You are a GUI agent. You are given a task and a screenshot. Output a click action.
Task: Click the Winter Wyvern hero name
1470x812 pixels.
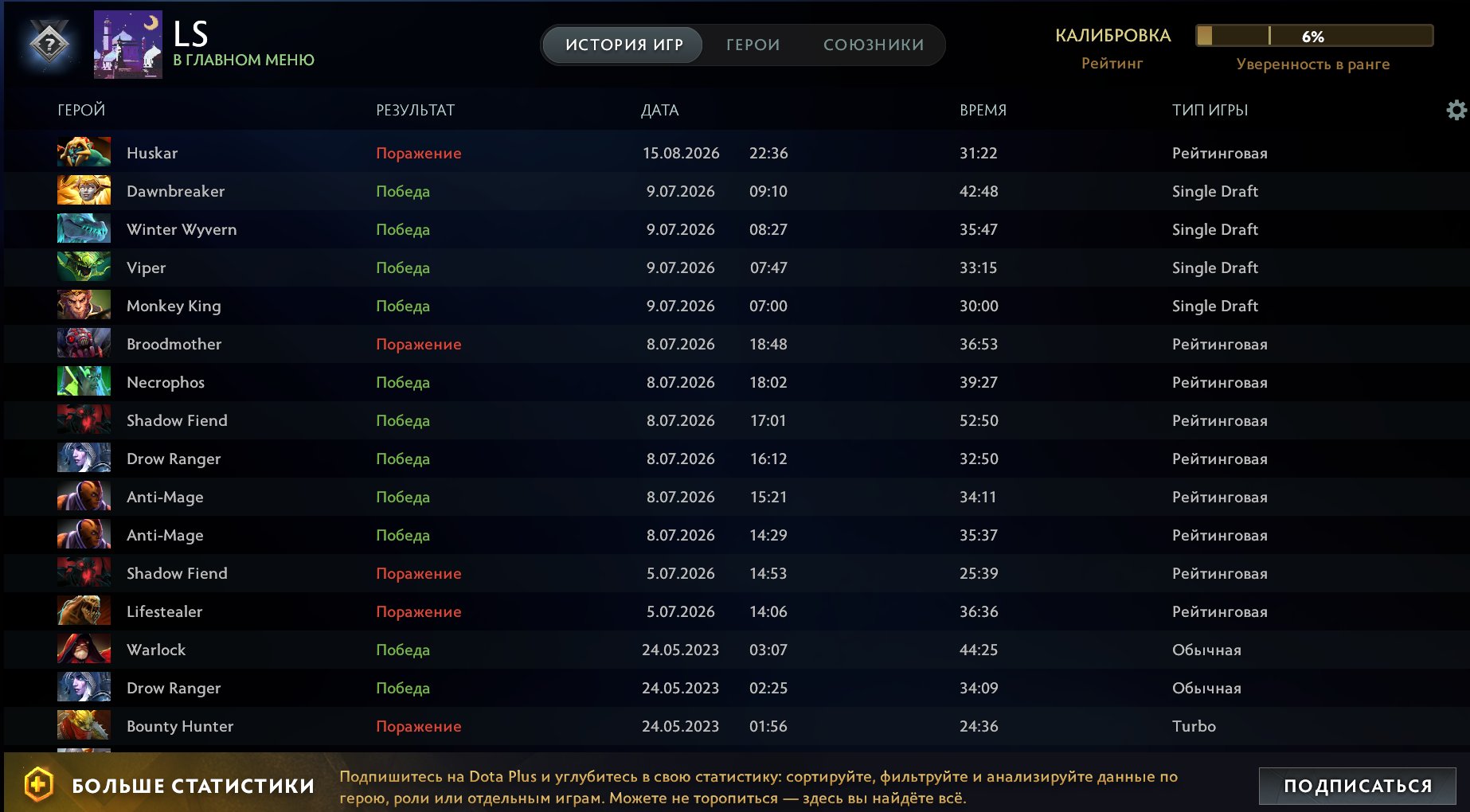tap(182, 229)
